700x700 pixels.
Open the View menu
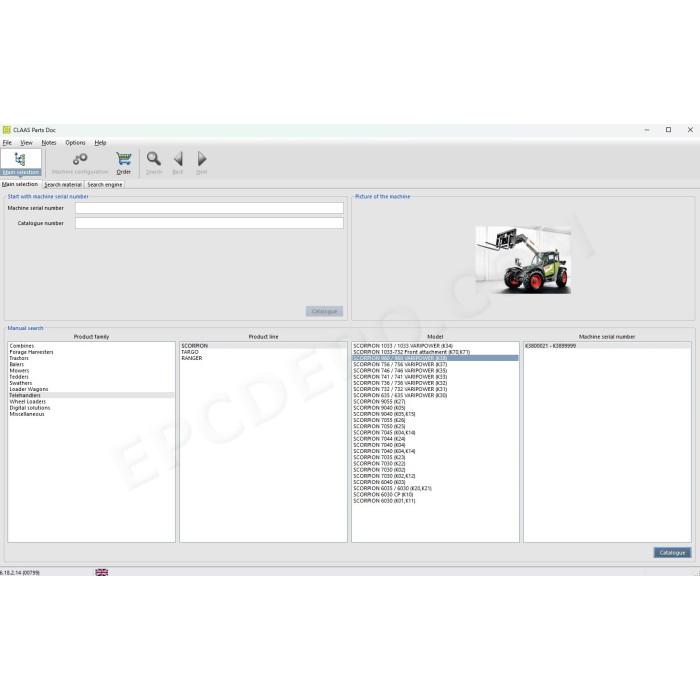[x=26, y=143]
